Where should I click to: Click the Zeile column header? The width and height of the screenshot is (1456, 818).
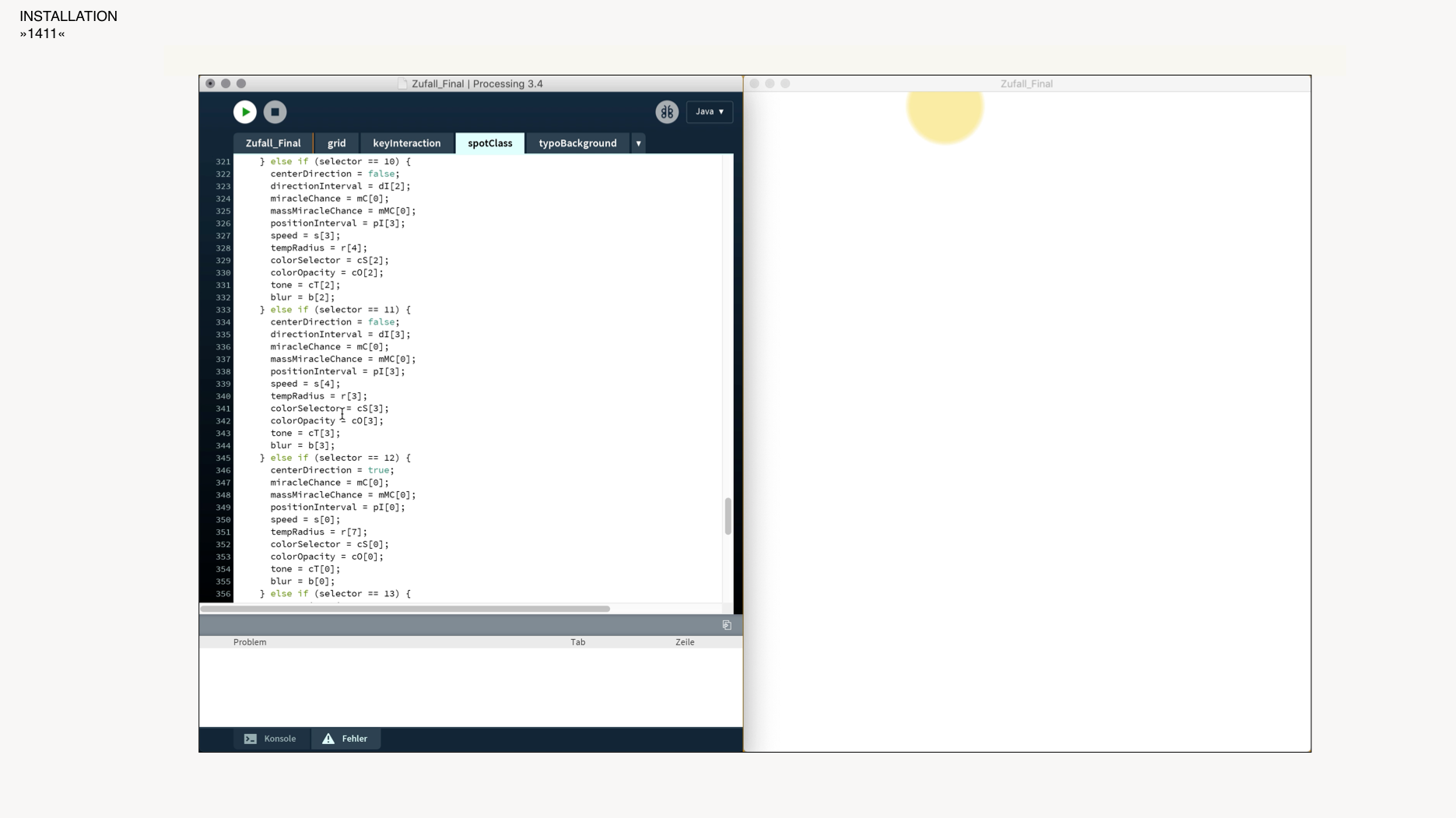pos(685,642)
